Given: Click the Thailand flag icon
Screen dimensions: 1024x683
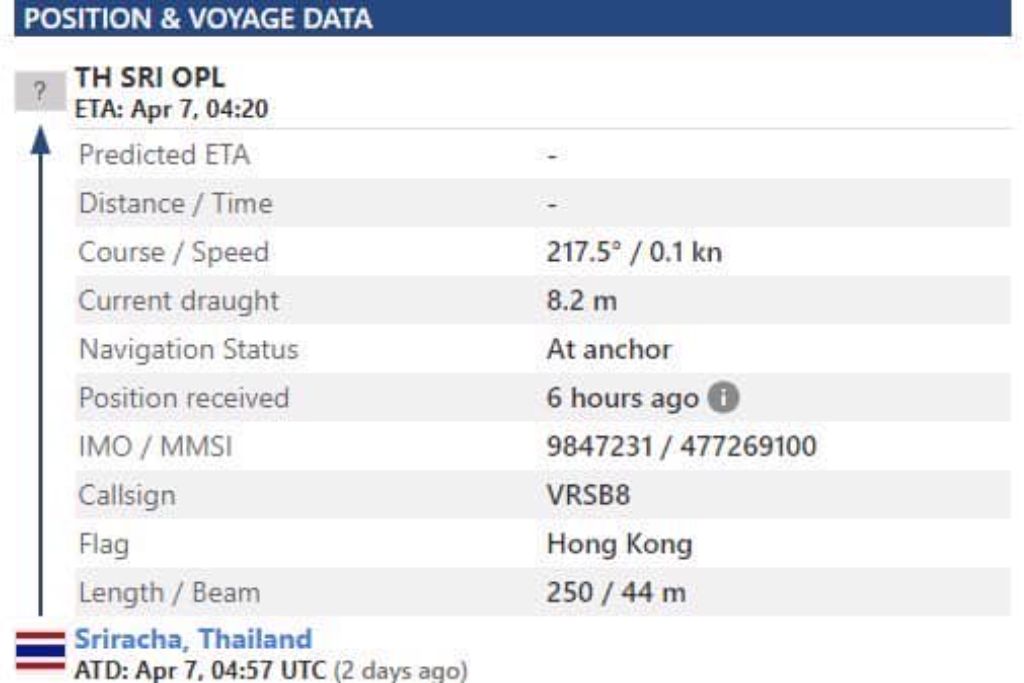Looking at the screenshot, I should [40, 650].
